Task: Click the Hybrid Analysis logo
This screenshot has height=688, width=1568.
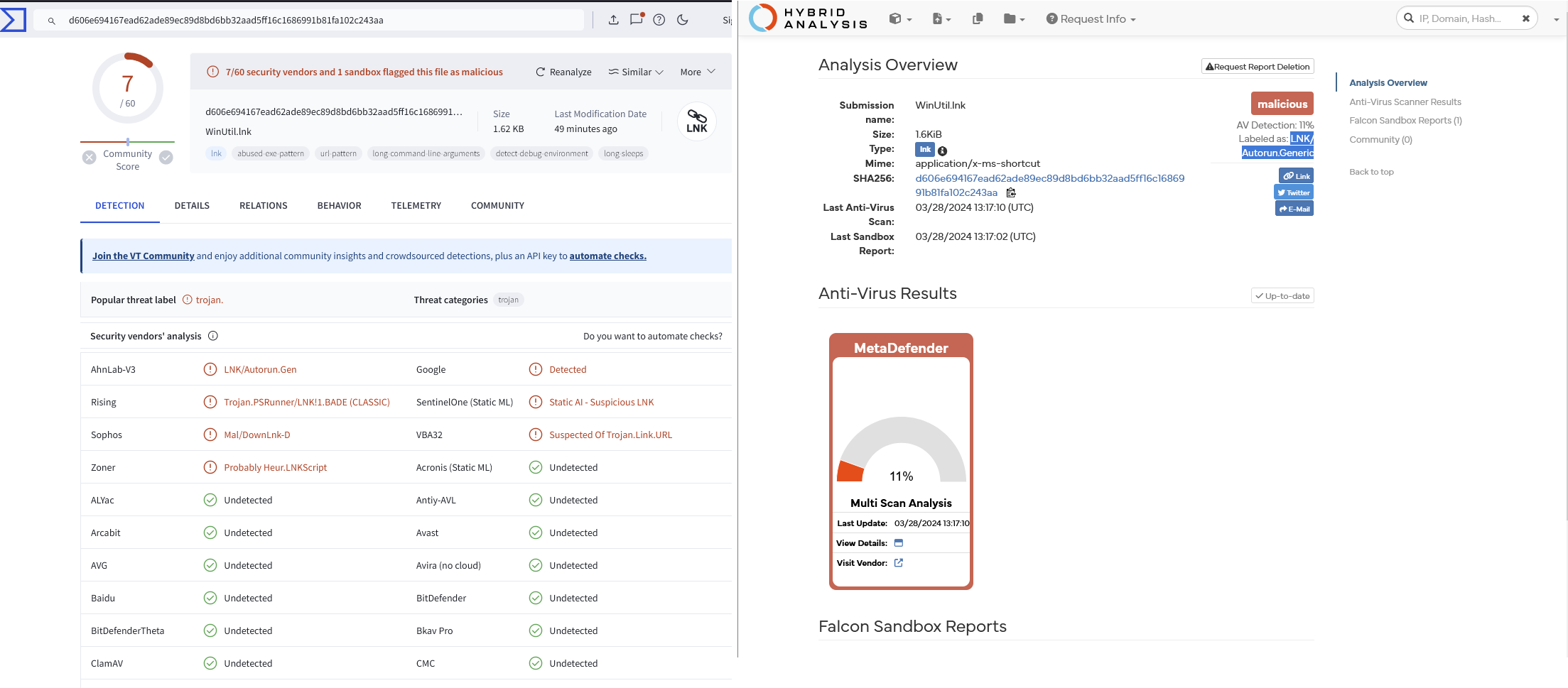Action: point(809,18)
